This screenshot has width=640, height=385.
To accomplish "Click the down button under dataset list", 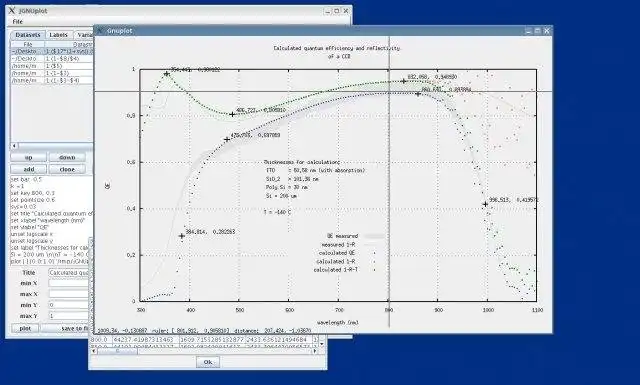I will 67,157.
